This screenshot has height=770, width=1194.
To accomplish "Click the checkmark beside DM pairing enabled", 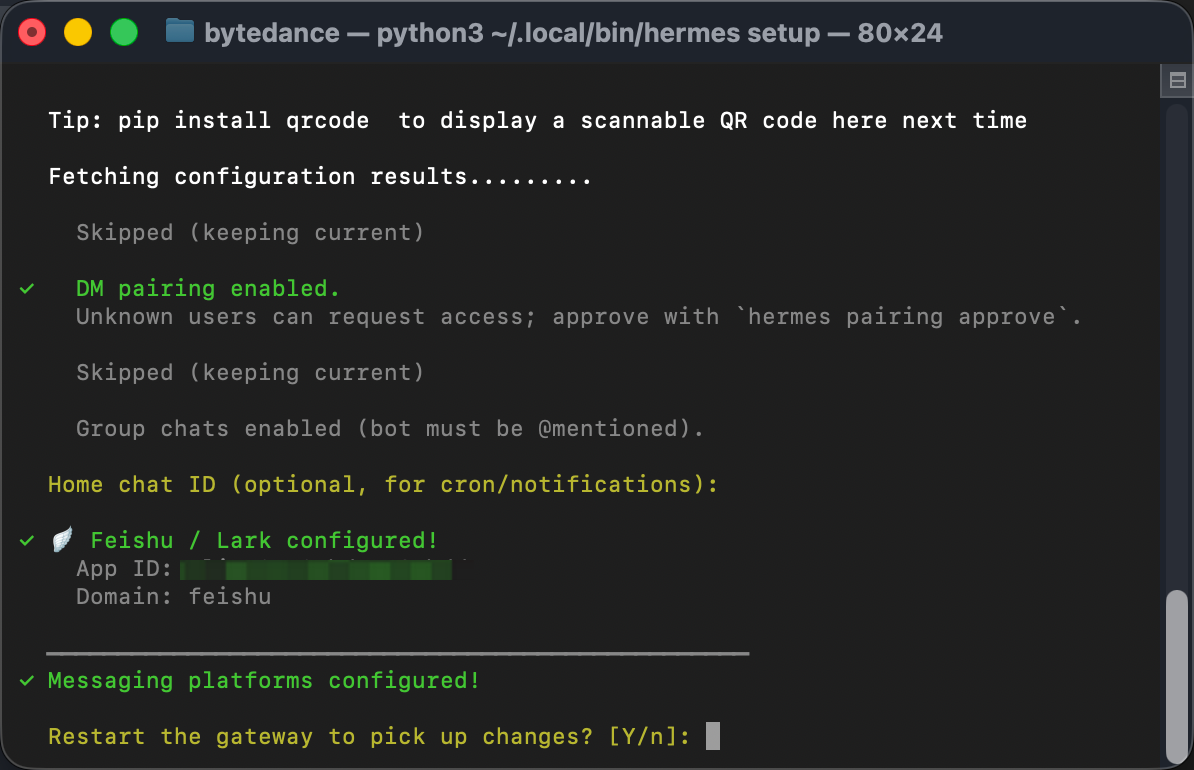I will click(x=27, y=289).
